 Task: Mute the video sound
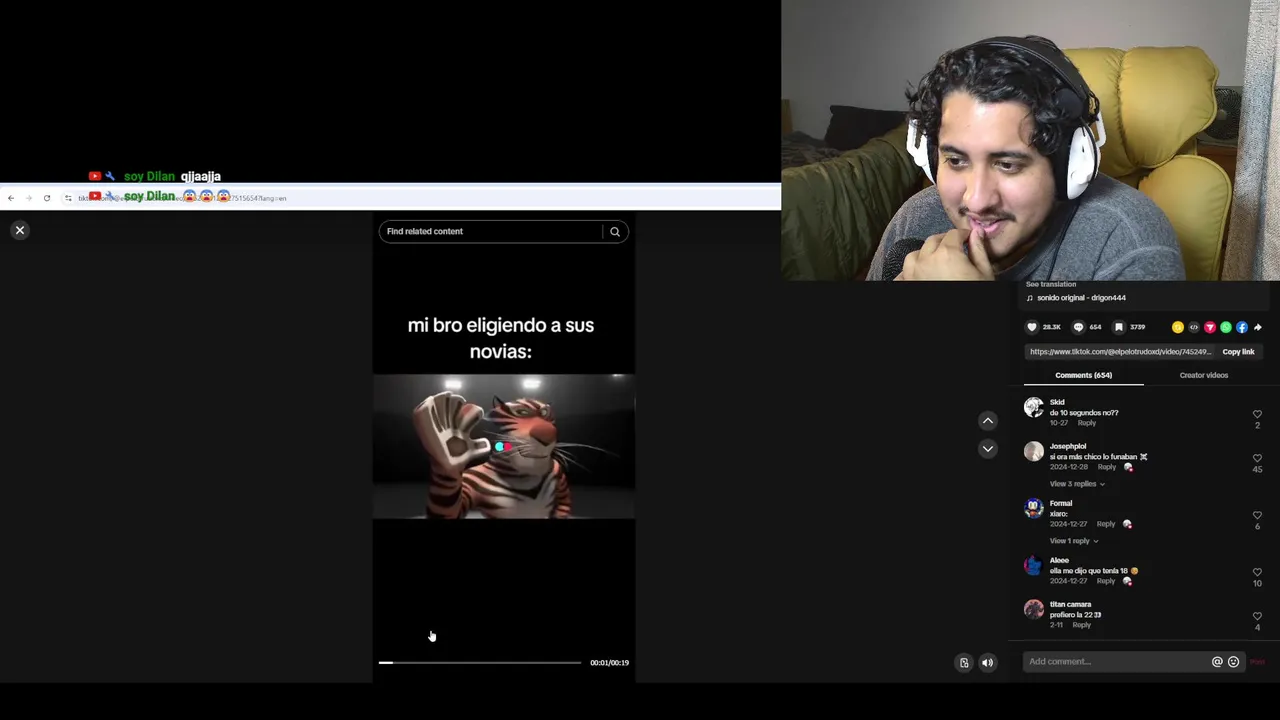987,663
